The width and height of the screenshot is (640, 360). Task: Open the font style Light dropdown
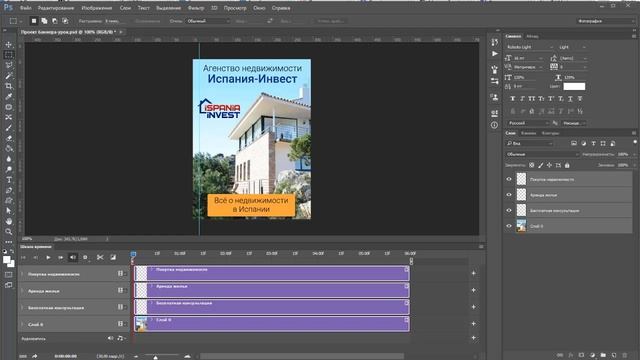click(572, 47)
